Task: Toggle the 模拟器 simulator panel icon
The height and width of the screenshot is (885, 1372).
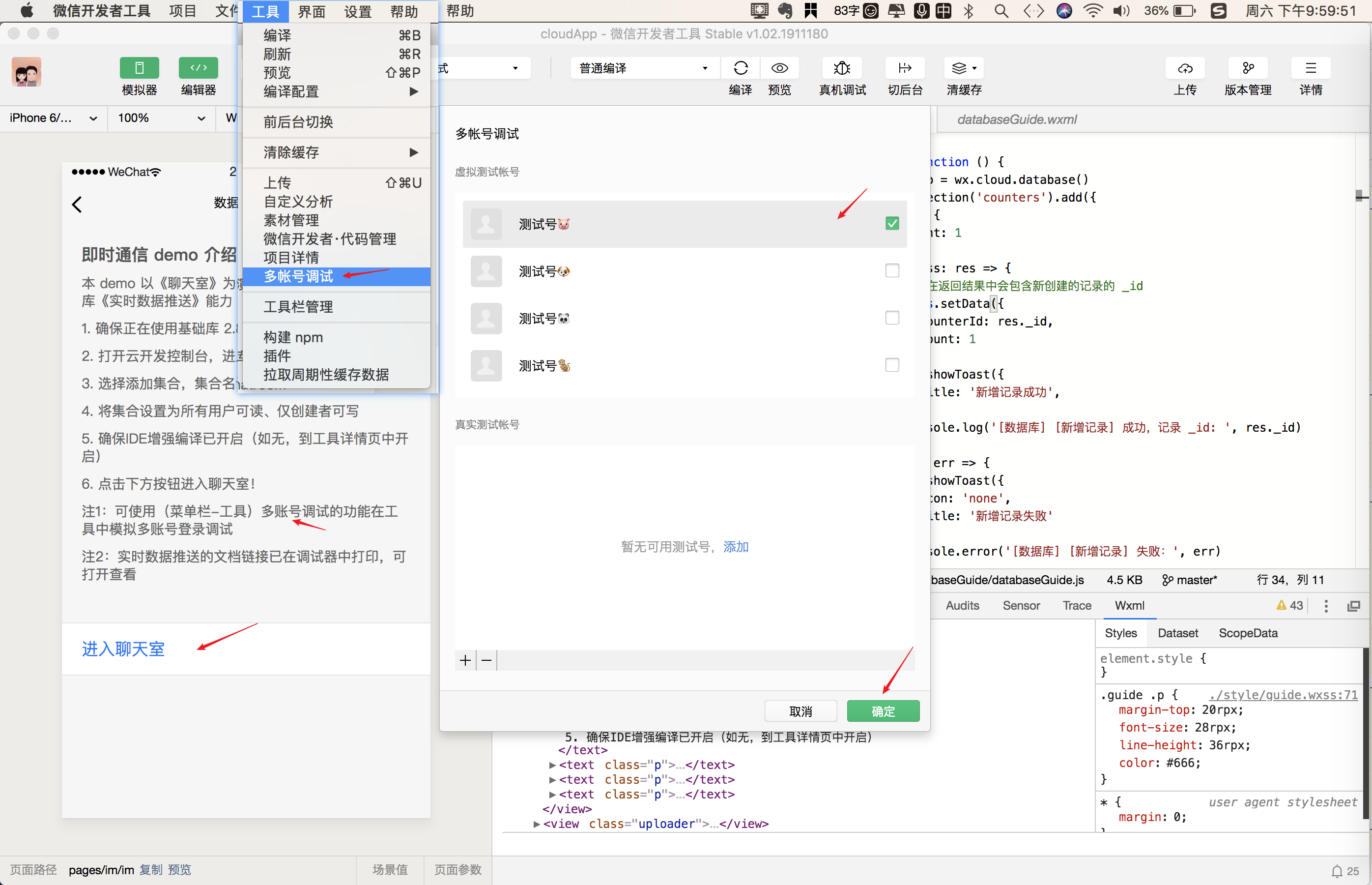Action: point(139,68)
